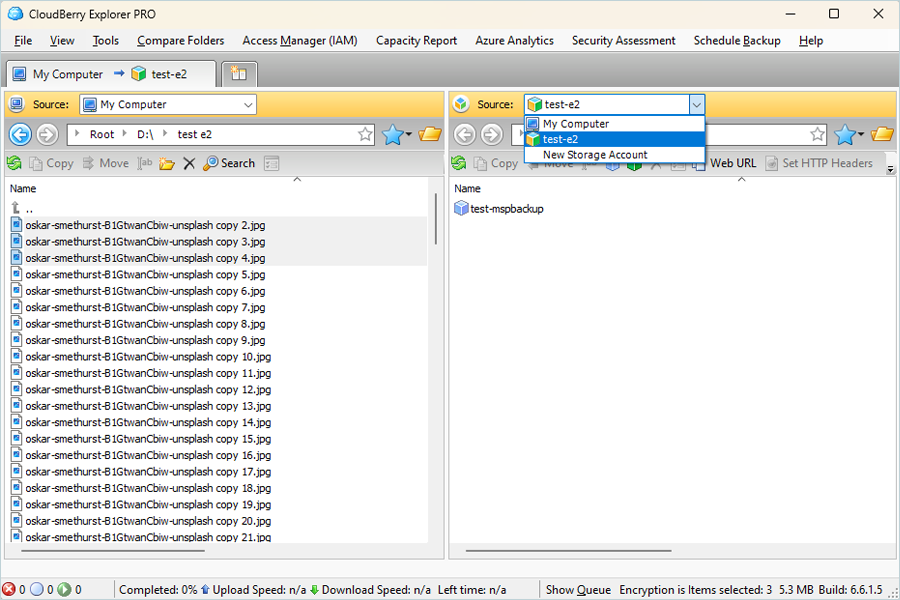The image size is (900, 600).
Task: Click Copy in left pane toolbar
Action: [x=52, y=164]
